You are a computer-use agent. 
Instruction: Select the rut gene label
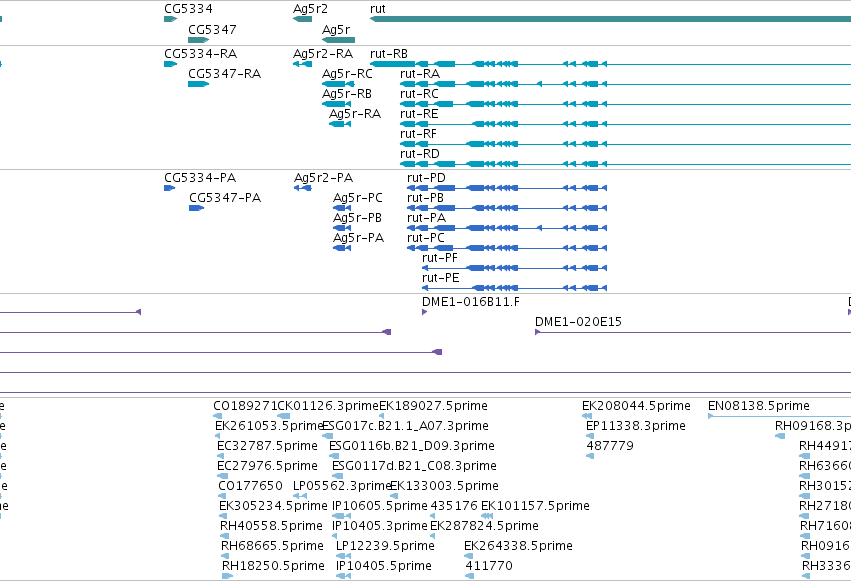pyautogui.click(x=378, y=9)
